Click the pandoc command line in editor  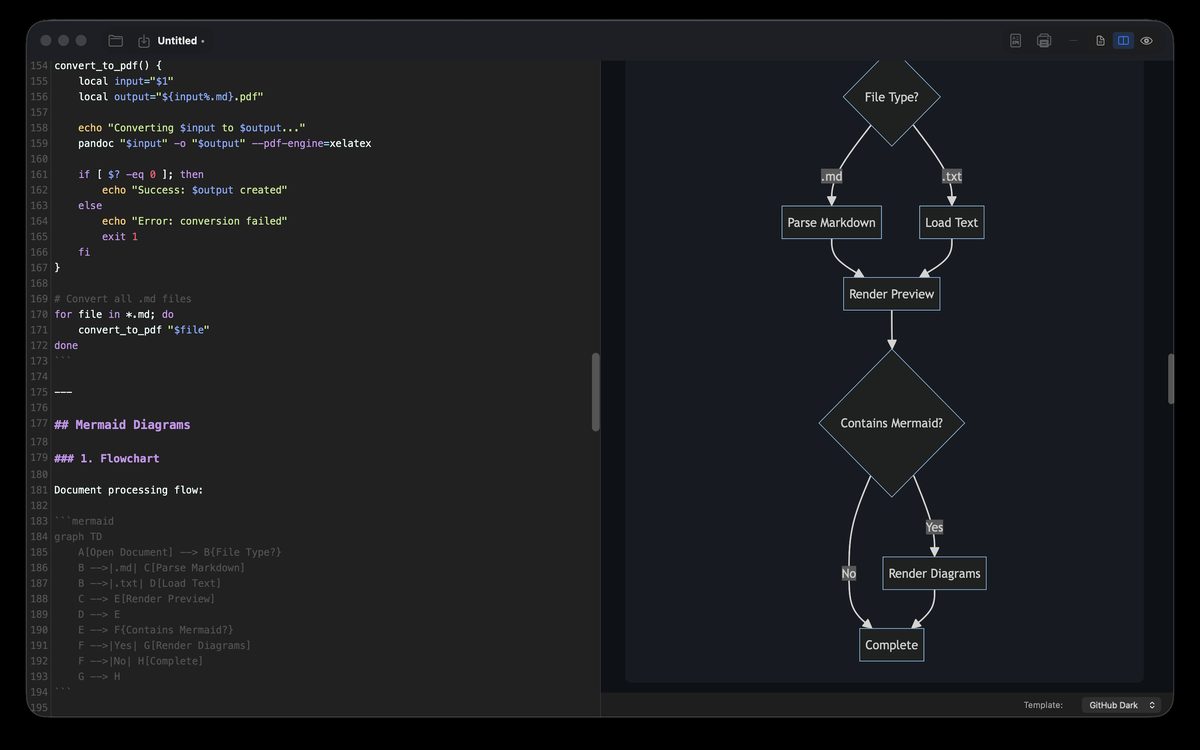pos(225,143)
